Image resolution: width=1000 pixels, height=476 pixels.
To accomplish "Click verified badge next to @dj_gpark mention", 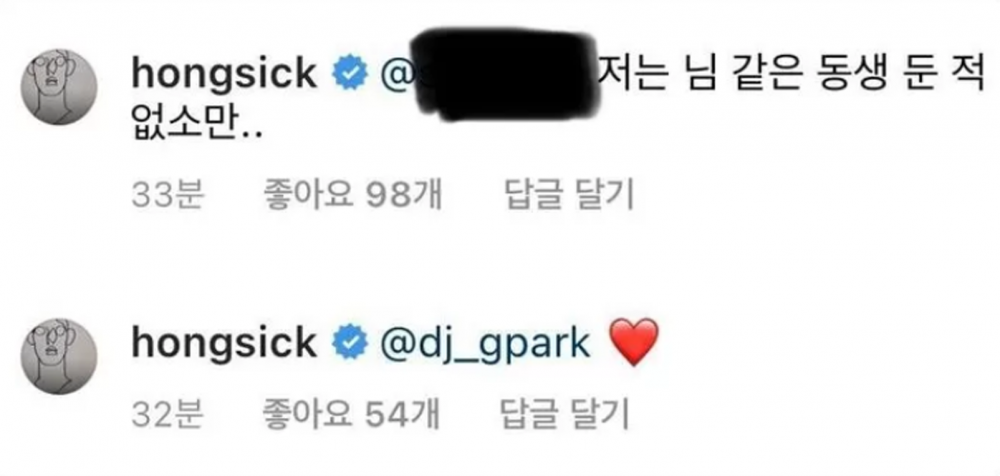I will 349,344.
